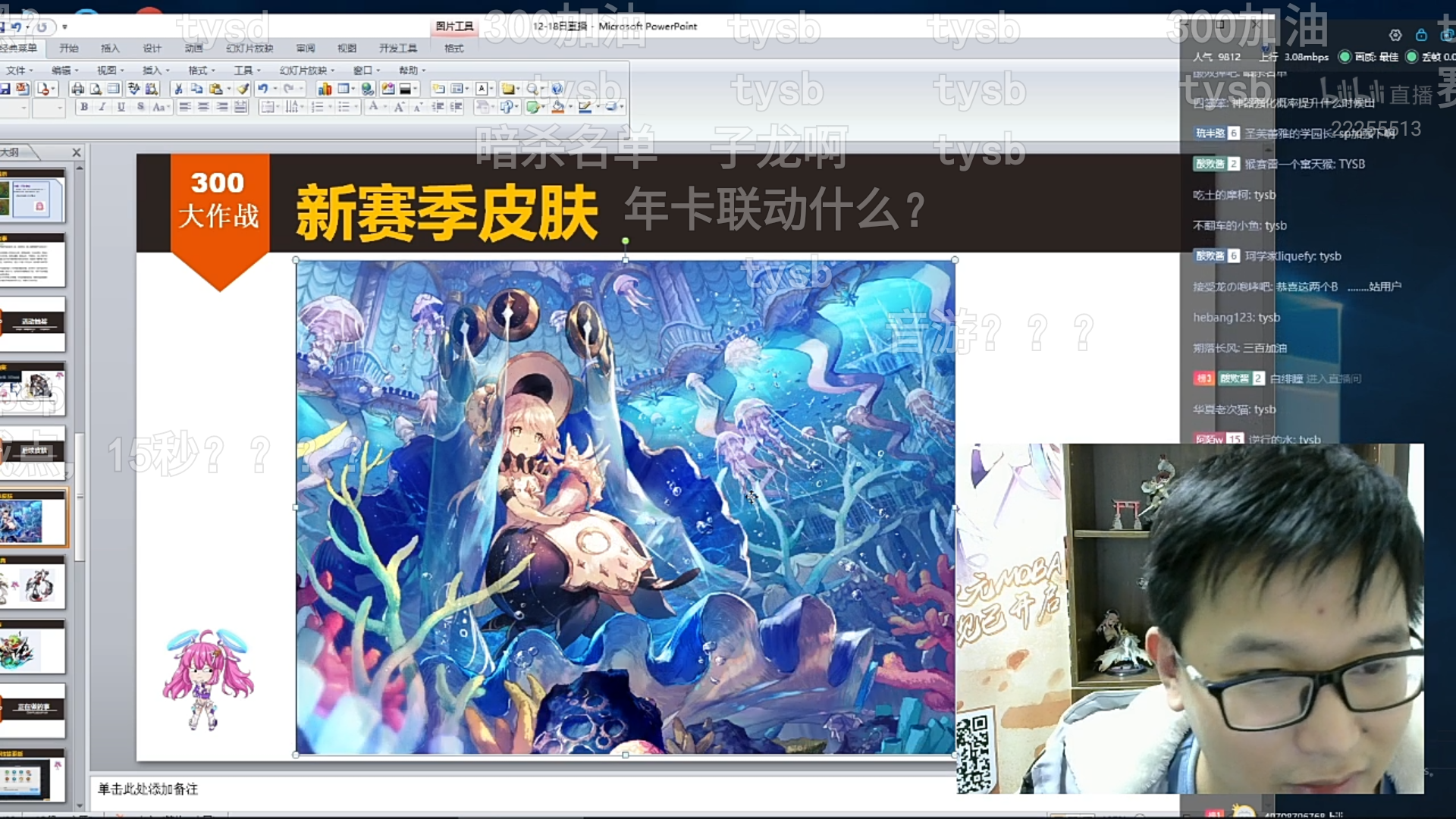Viewport: 1456px width, 819px height.
Task: Click the Save icon in the toolbar
Action: [5, 89]
